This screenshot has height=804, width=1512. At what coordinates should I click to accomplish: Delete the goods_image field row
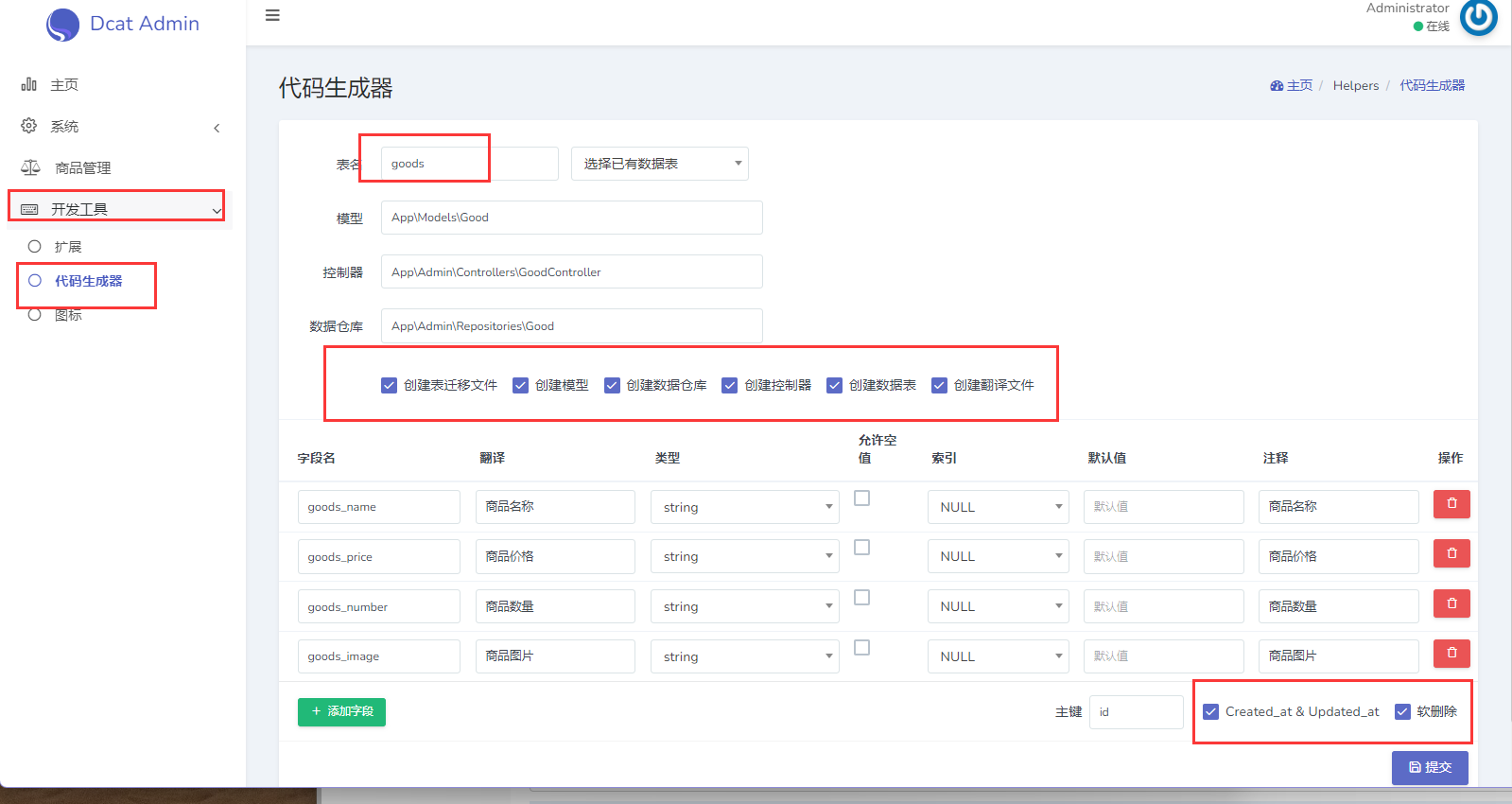[1451, 653]
